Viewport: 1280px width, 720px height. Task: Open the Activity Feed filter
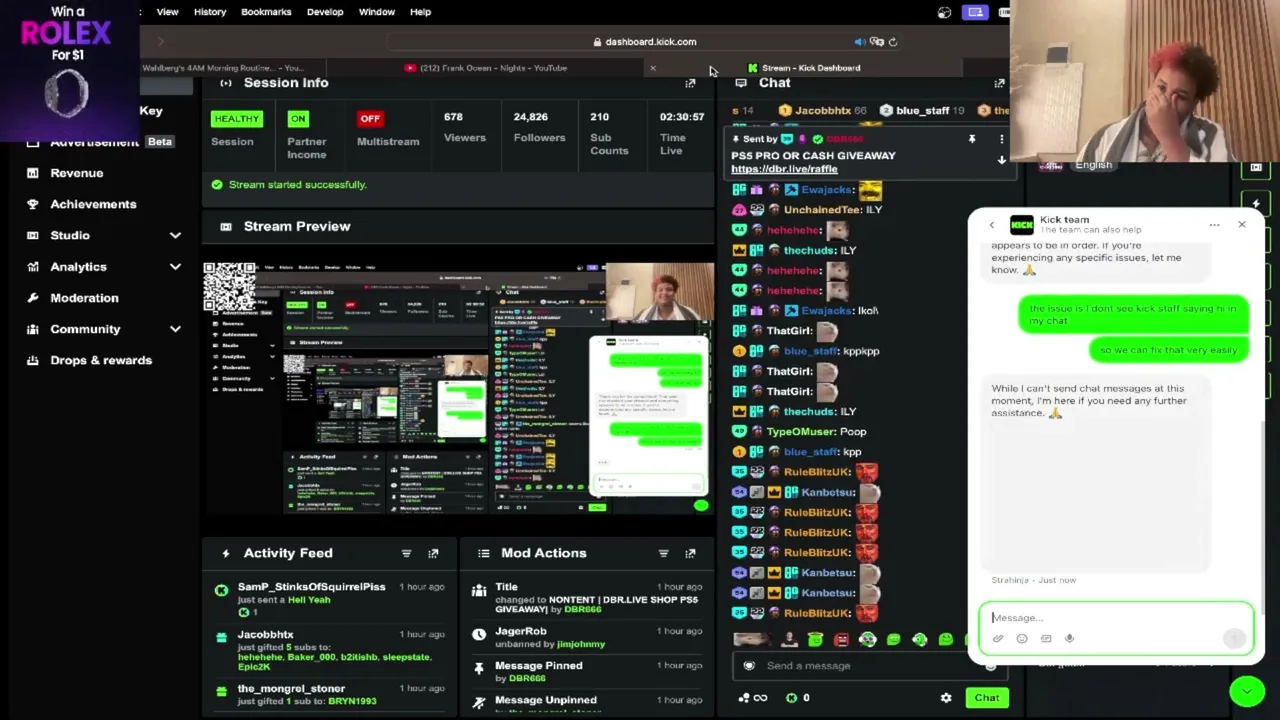[x=406, y=553]
